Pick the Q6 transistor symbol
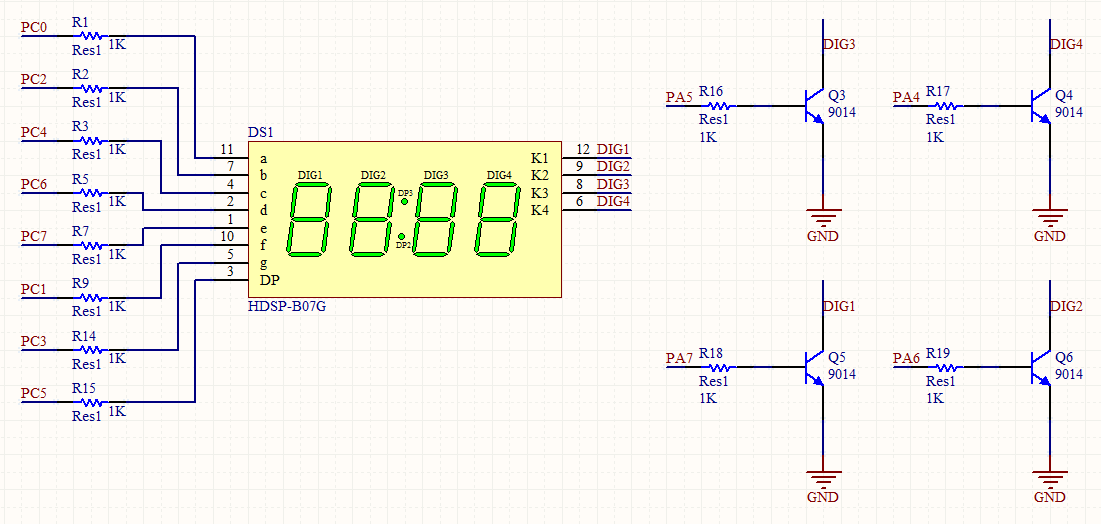The image size is (1101, 524). pyautogui.click(x=1040, y=367)
